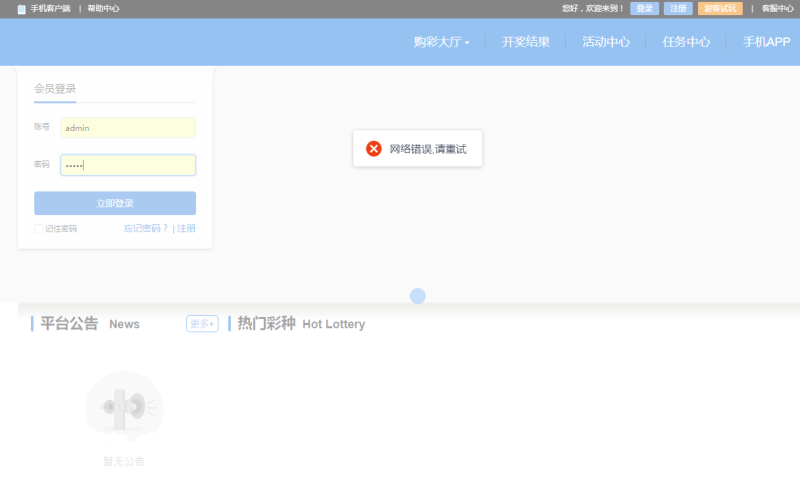This screenshot has height=494, width=800.
Task: Click the top bar 注册 button
Action: (x=678, y=8)
